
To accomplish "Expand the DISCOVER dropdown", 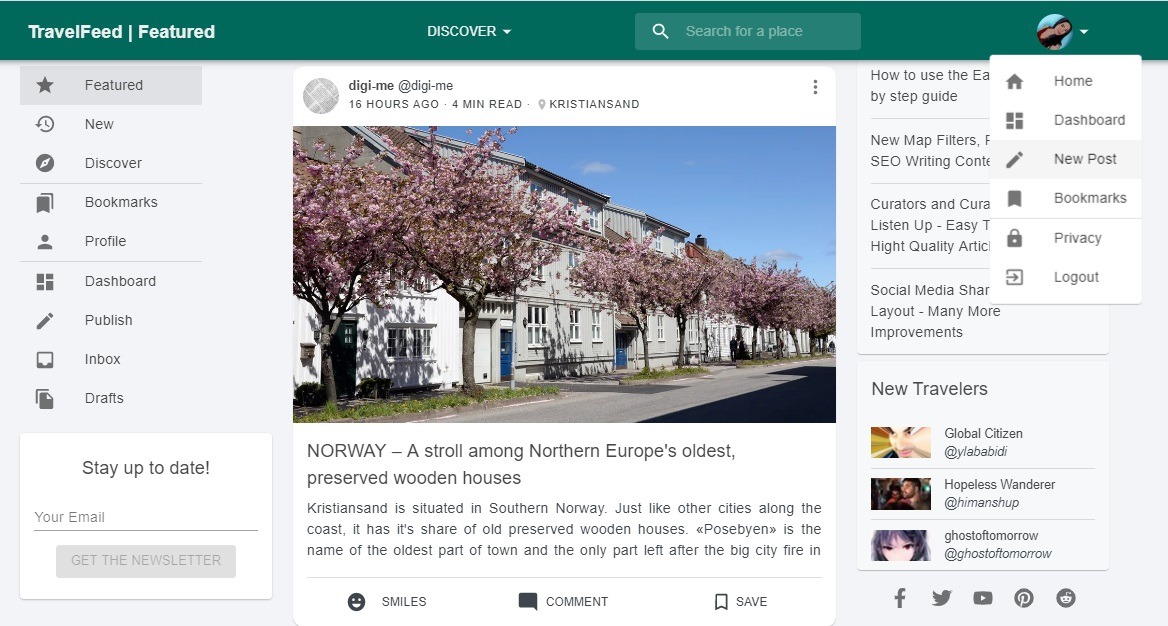I will [469, 31].
